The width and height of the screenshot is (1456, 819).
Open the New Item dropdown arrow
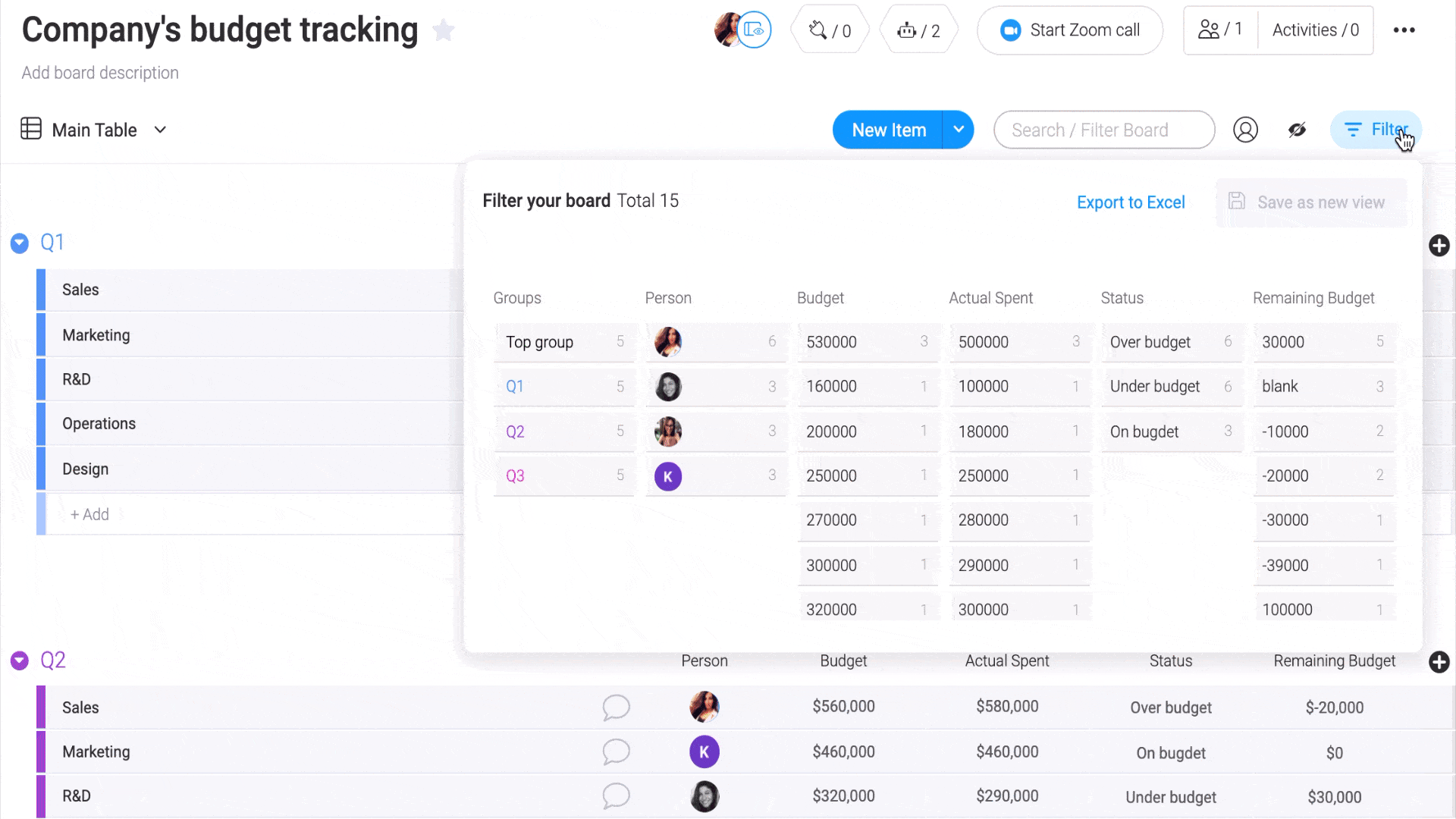coord(958,129)
